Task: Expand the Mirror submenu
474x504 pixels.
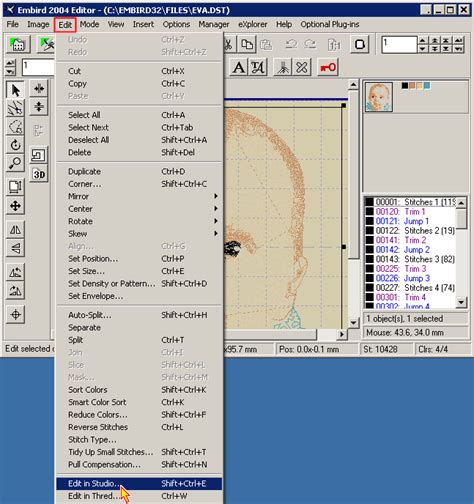Action: pos(139,196)
